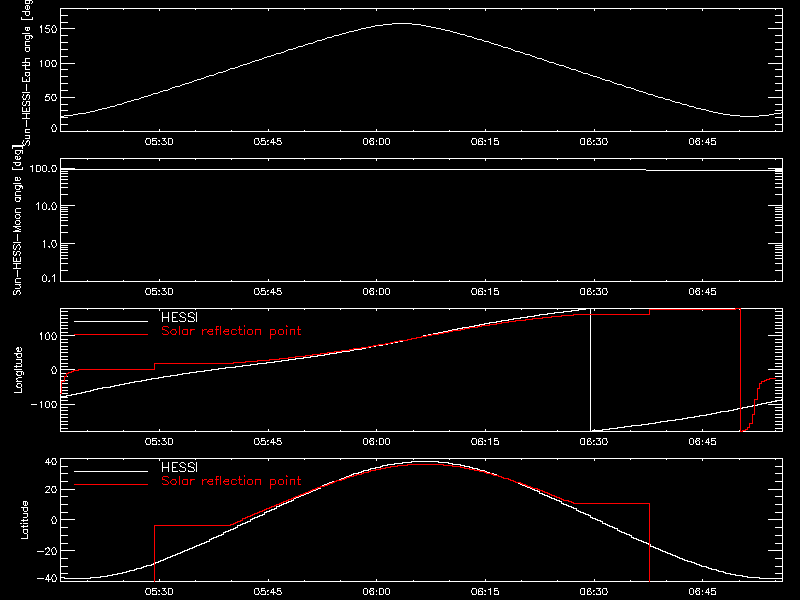Click the red legend line in Longitude plot
This screenshot has height=600, width=800.
[x=111, y=335]
